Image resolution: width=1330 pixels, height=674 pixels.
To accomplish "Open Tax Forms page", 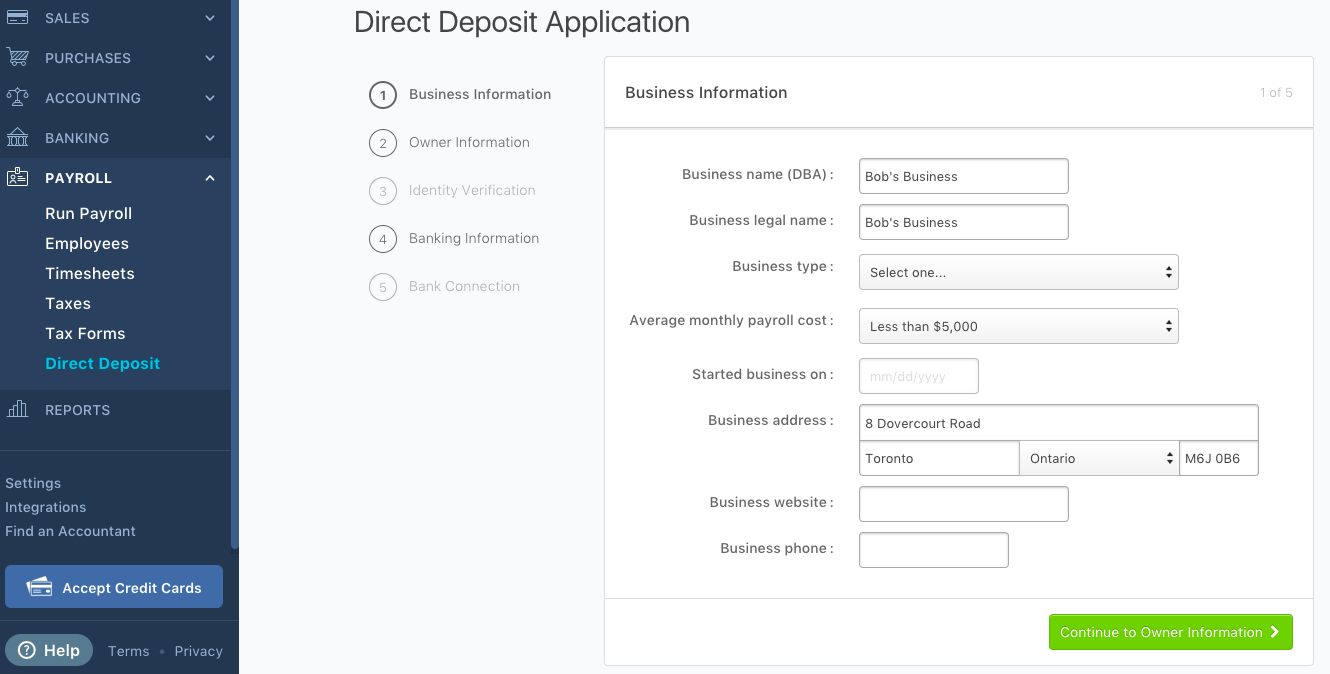I will (x=85, y=333).
